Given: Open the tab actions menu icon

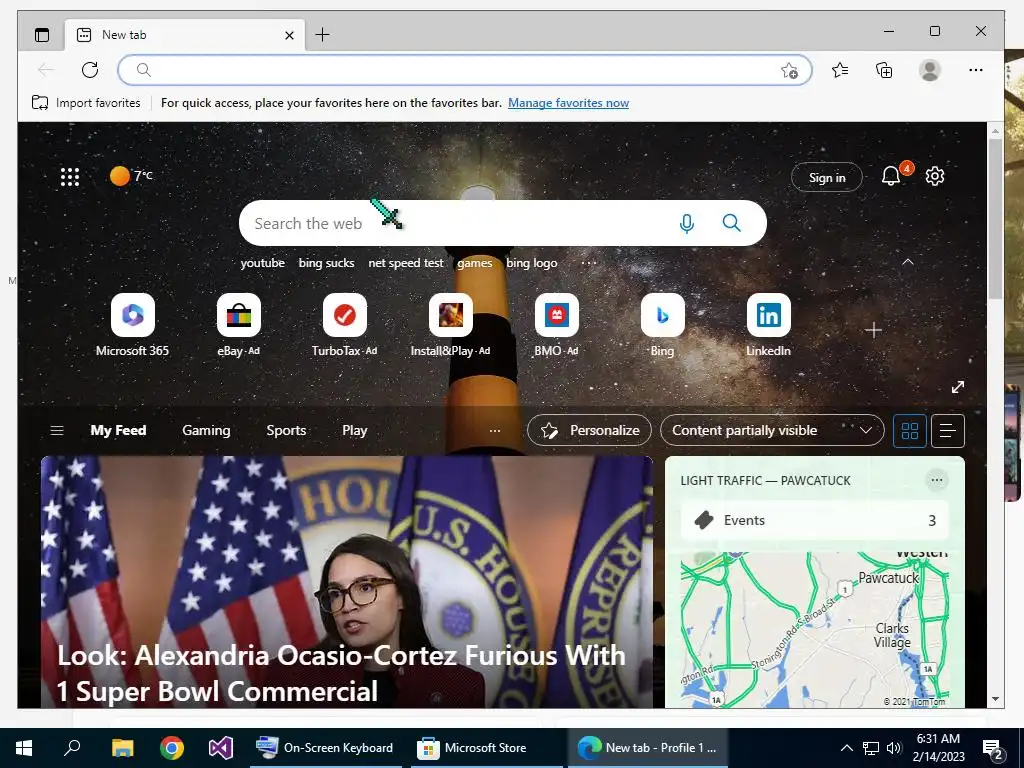Looking at the screenshot, I should tap(42, 35).
